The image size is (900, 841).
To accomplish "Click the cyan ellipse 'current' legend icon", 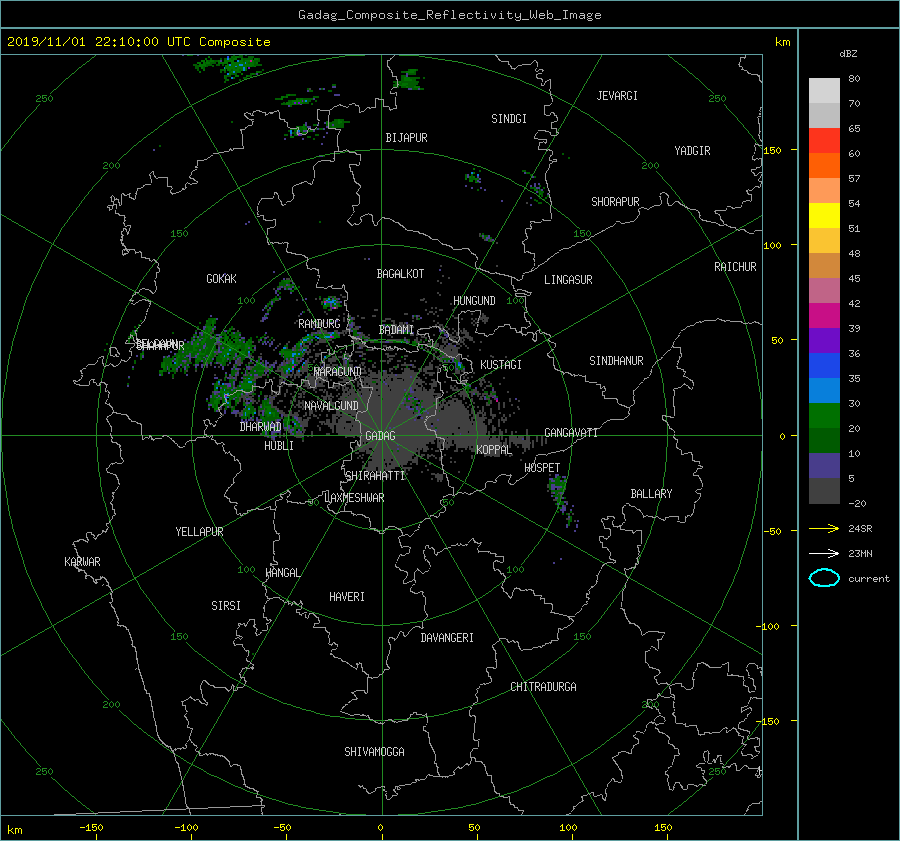I will [824, 578].
